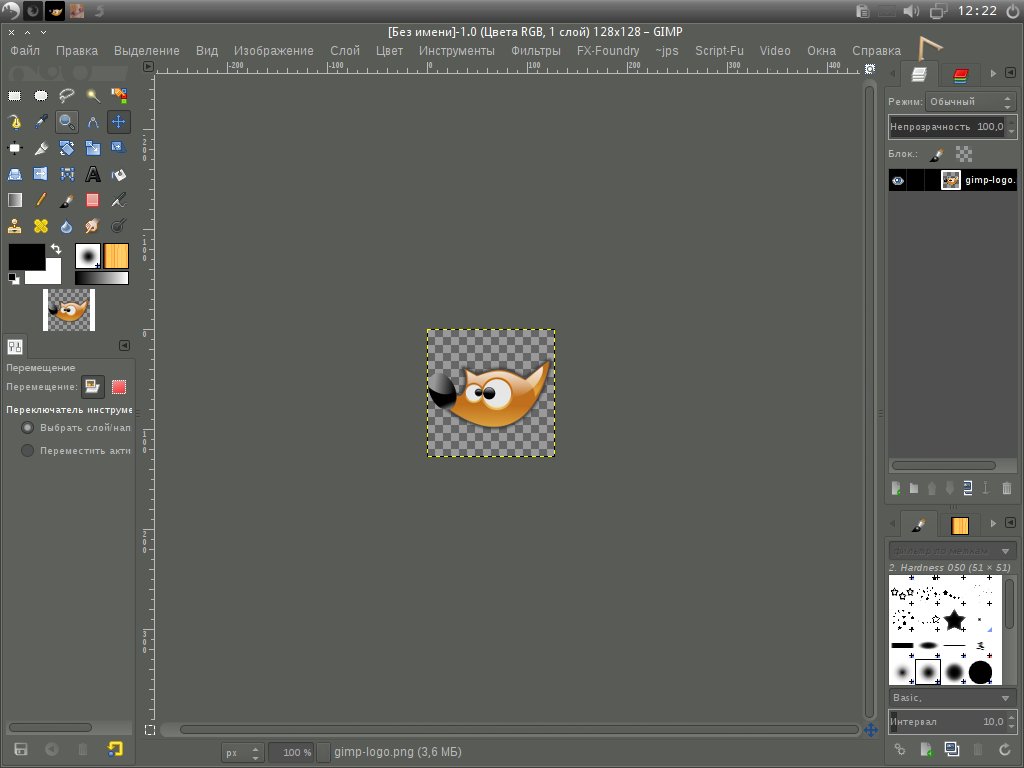Choose the Pencil tool in toolbox
Viewport: 1024px width, 768px height.
(x=41, y=200)
